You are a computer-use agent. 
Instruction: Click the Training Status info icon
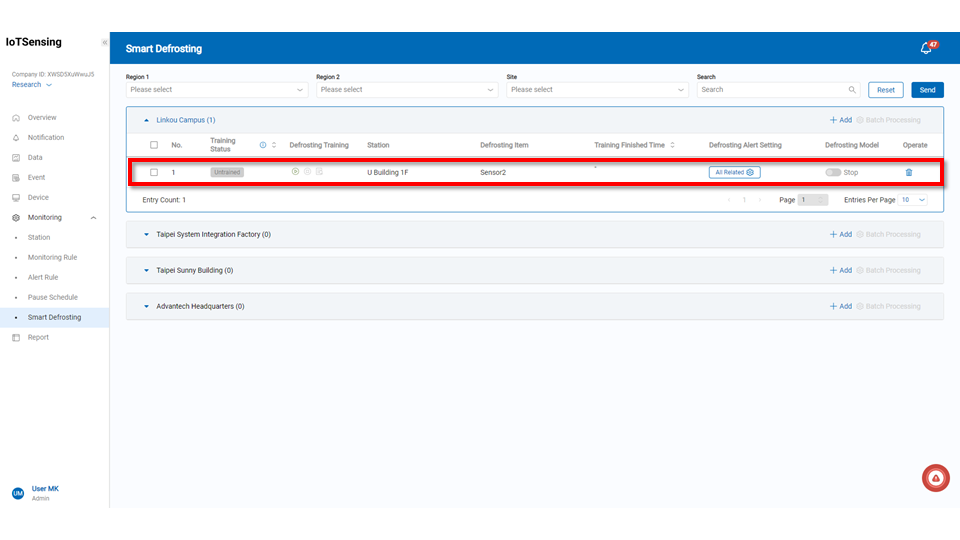tap(263, 145)
